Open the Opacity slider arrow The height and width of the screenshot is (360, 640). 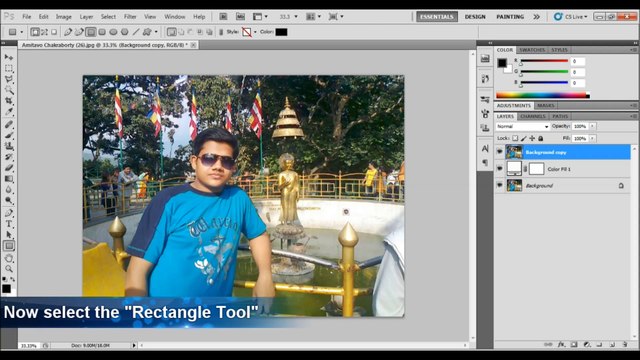[593, 127]
